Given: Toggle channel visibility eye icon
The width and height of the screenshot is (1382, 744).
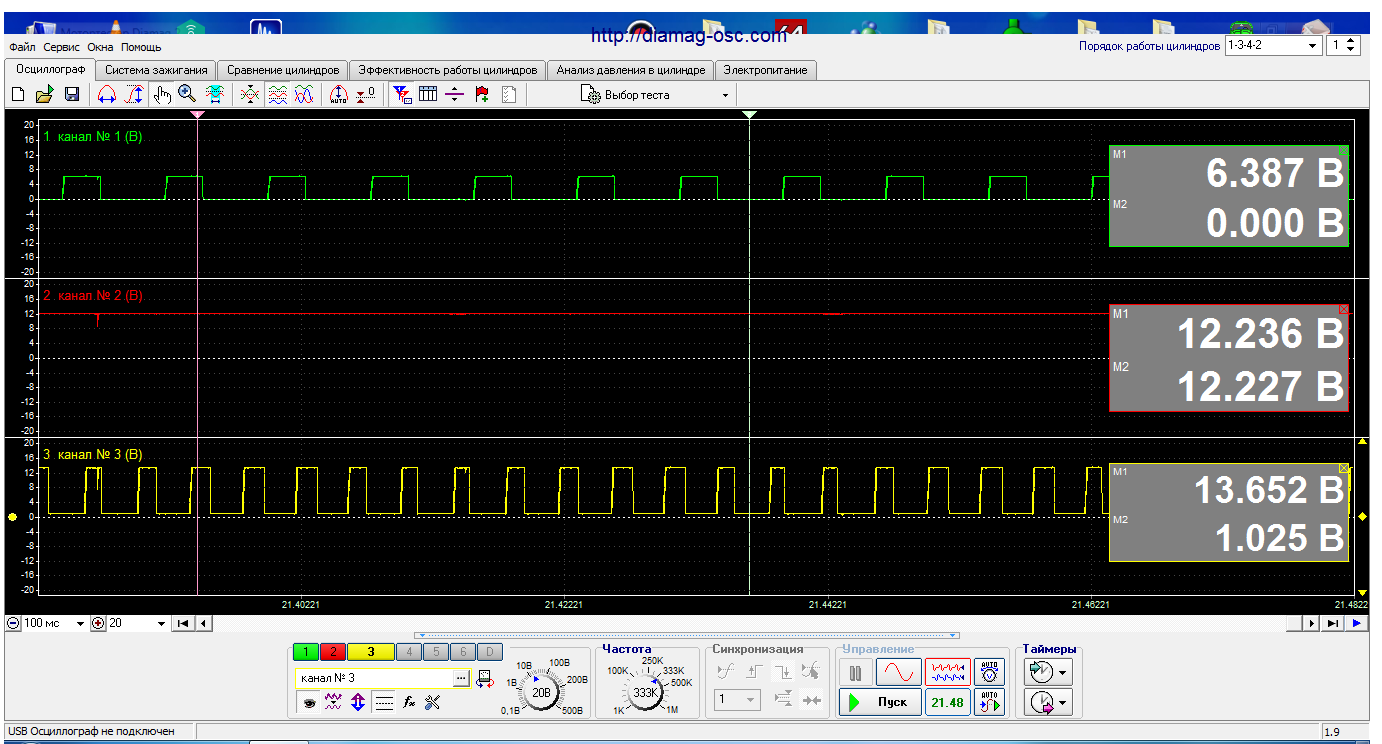Looking at the screenshot, I should pos(309,703).
